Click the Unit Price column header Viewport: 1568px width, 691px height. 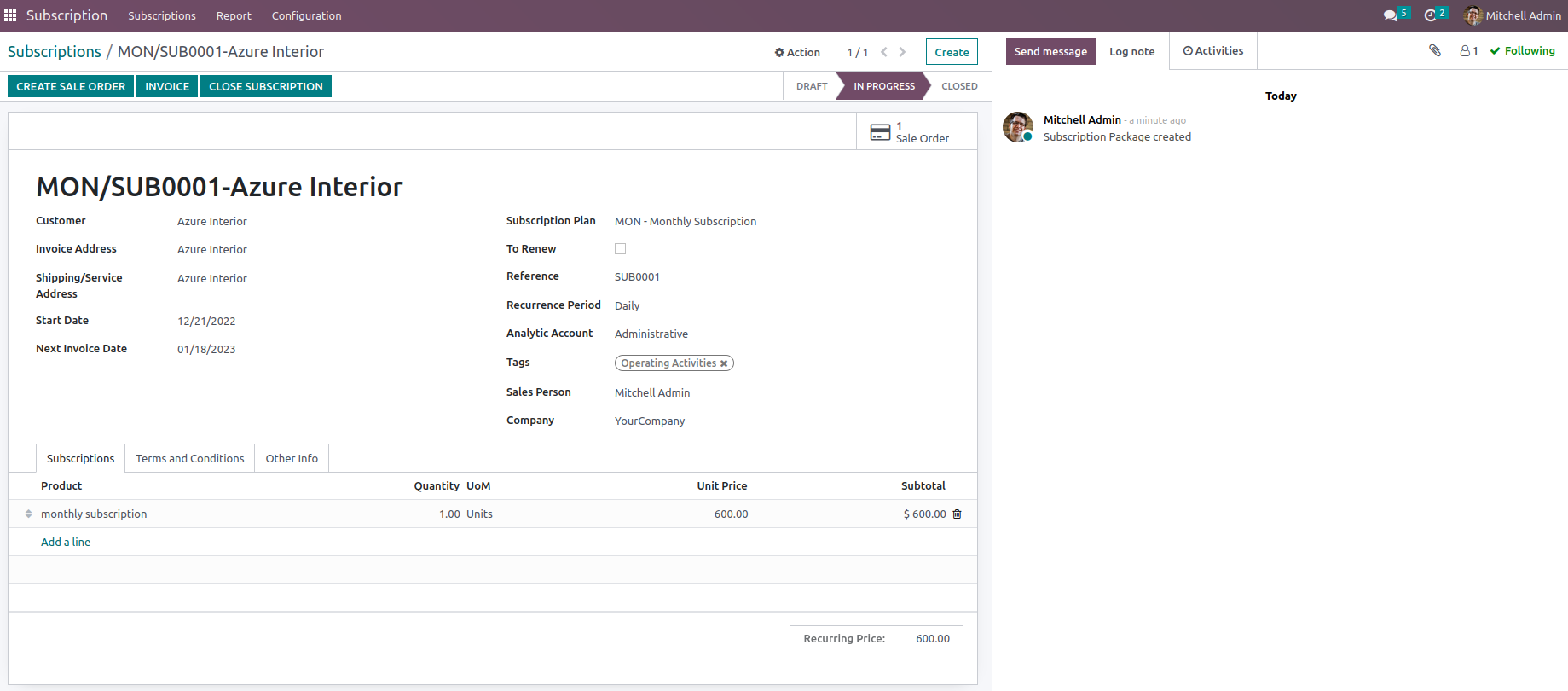pos(721,485)
